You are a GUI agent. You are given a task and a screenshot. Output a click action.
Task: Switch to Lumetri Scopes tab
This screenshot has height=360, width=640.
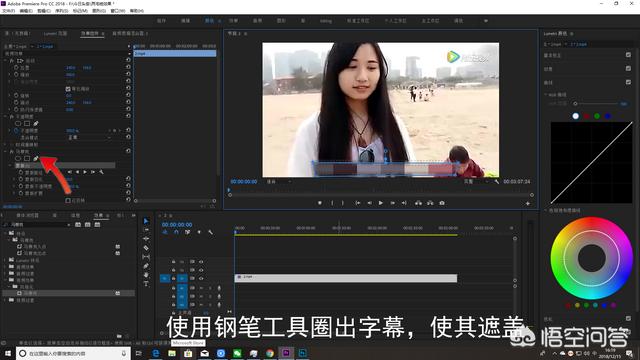[x=55, y=33]
